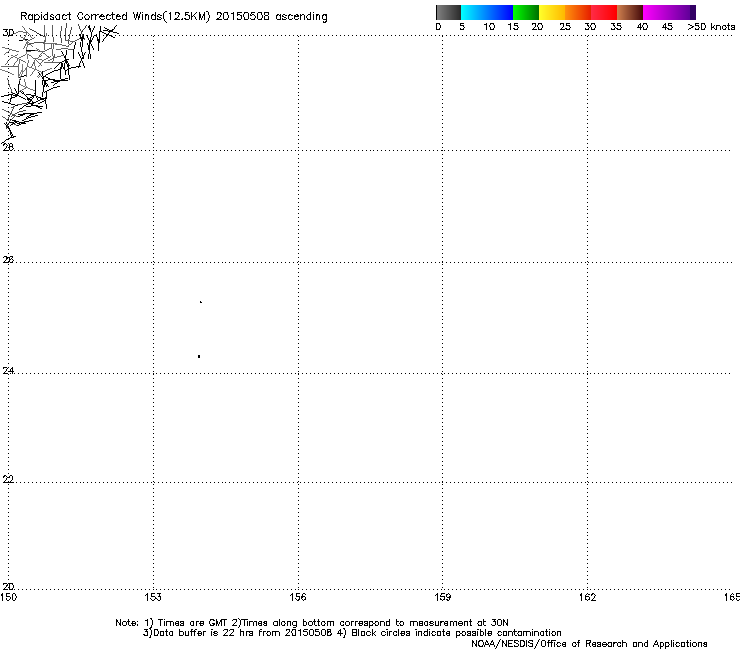Viewport: 740px width, 650px height.
Task: Click the '>50 knots' legend label
Action: 711,27
